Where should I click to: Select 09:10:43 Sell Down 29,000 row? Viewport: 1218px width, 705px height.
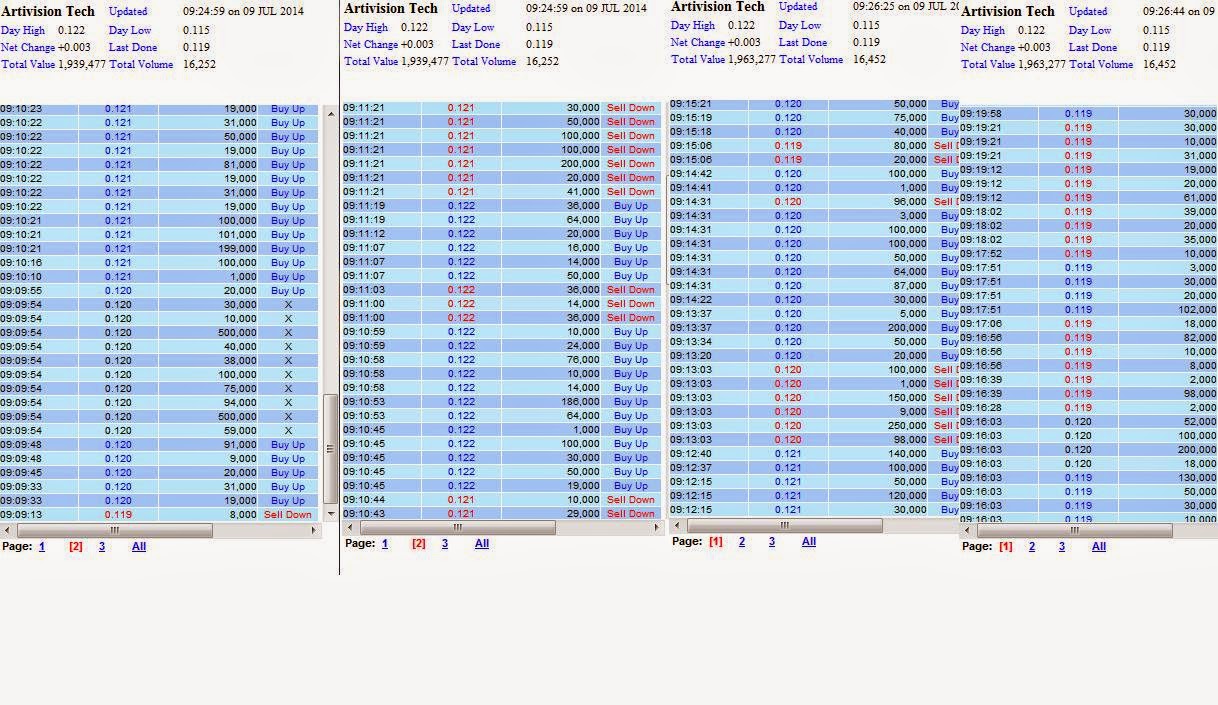pyautogui.click(x=502, y=514)
